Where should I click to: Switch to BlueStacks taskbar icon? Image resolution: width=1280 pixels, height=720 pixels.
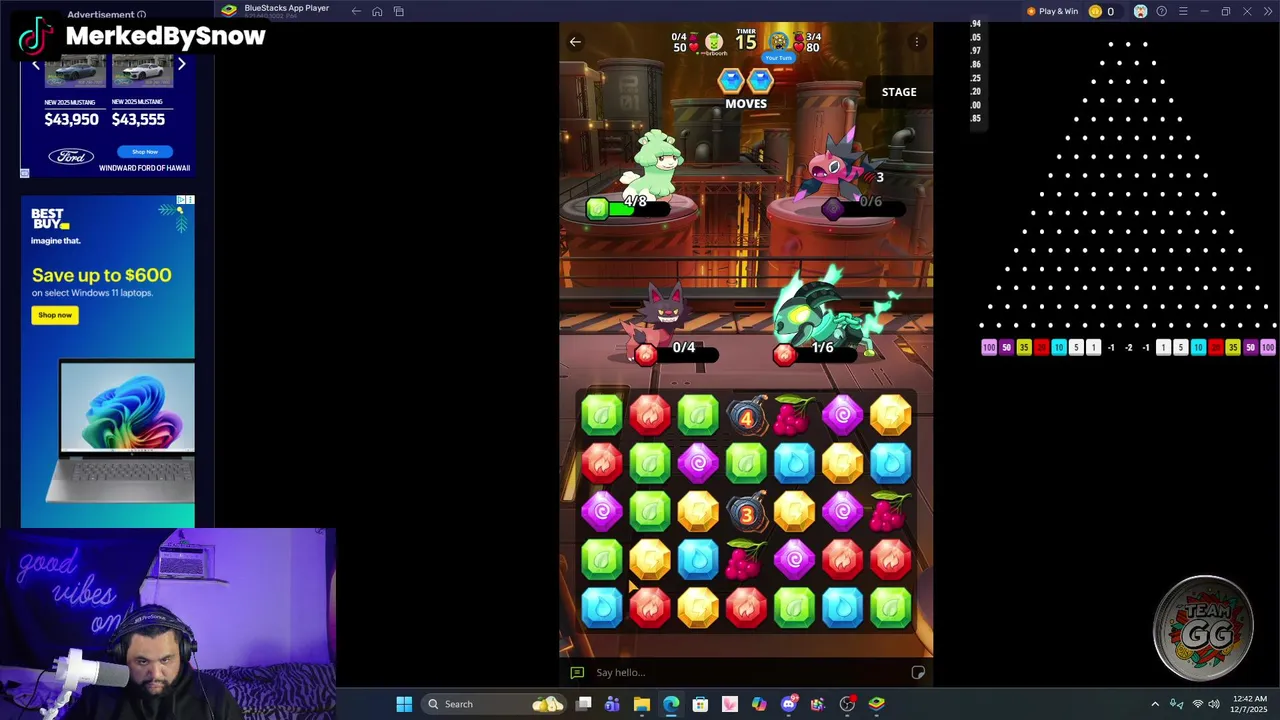tap(877, 704)
